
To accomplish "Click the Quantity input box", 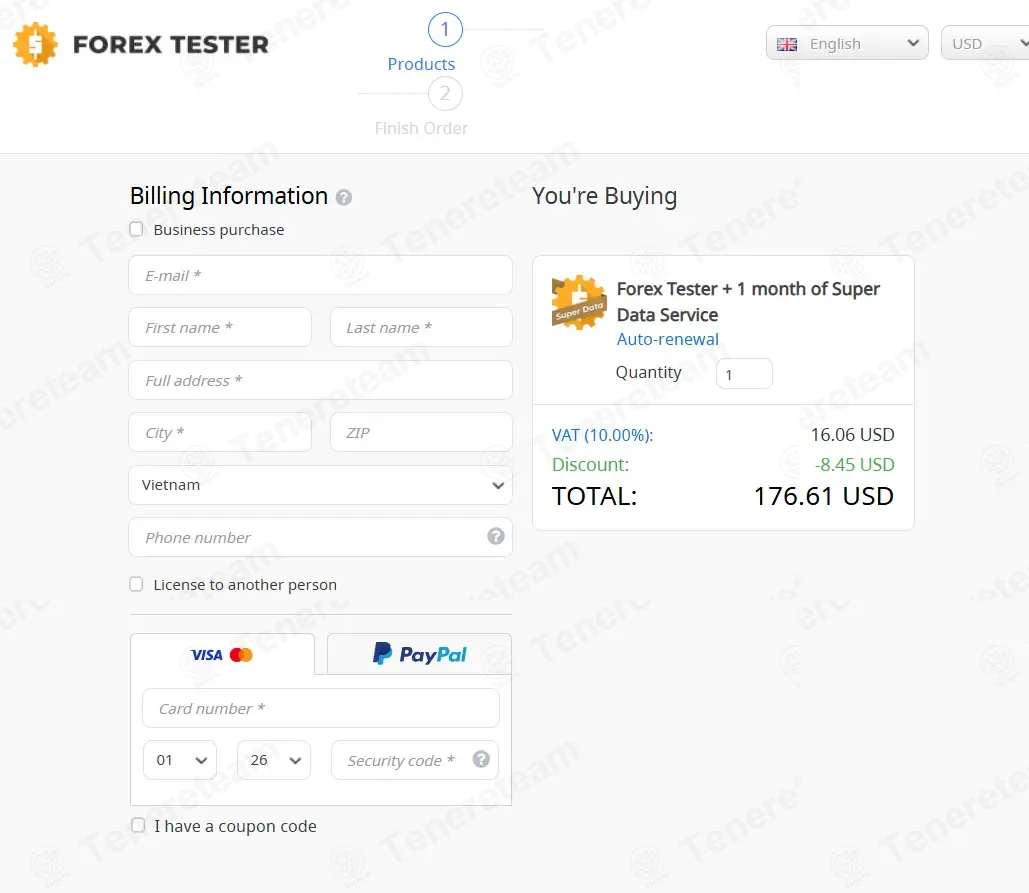I will click(744, 374).
